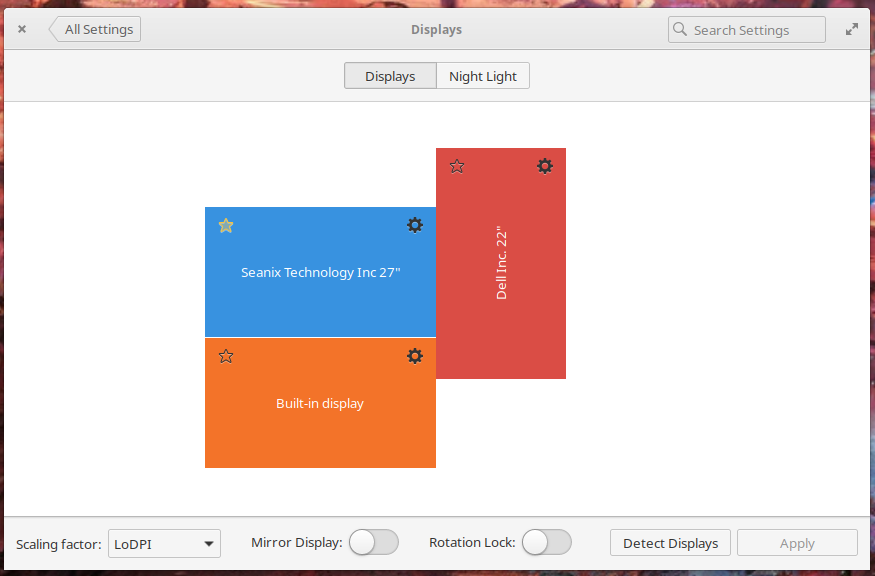Select the blue Seanix Technology Inc 27" display
Screen dimensions: 875x576
click(x=320, y=272)
